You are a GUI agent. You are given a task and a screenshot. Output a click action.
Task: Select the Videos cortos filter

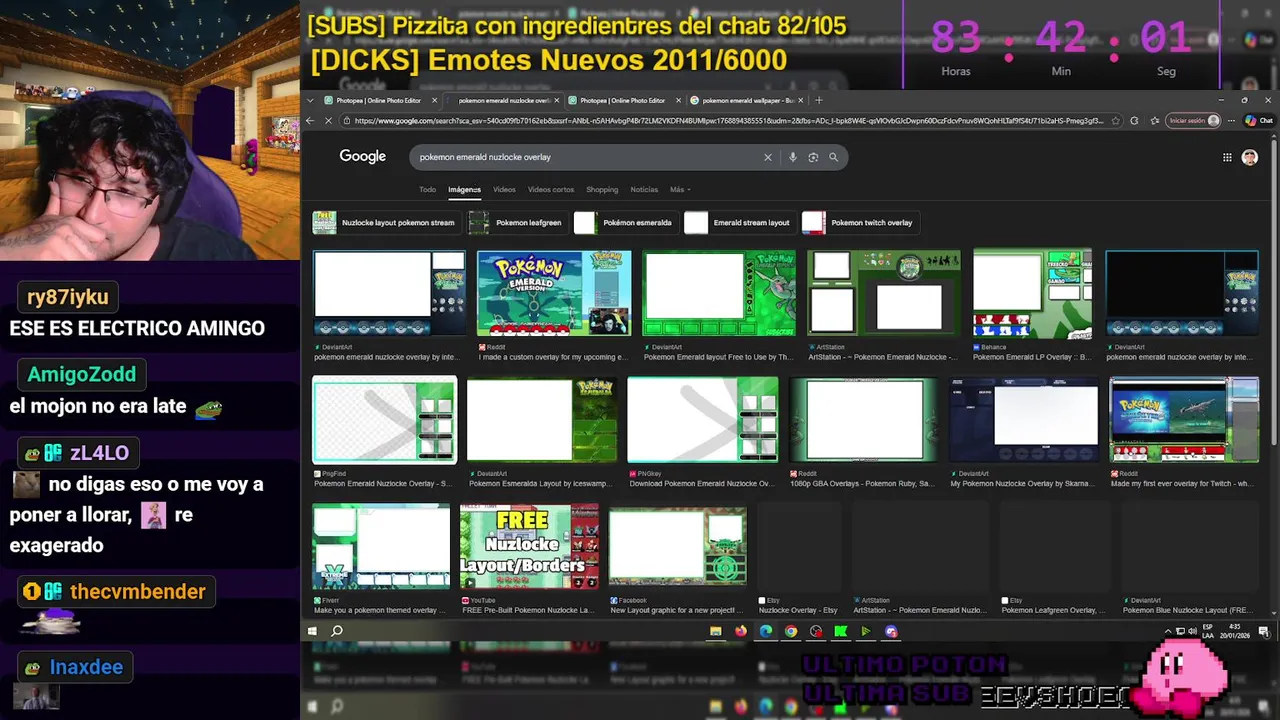coord(551,189)
